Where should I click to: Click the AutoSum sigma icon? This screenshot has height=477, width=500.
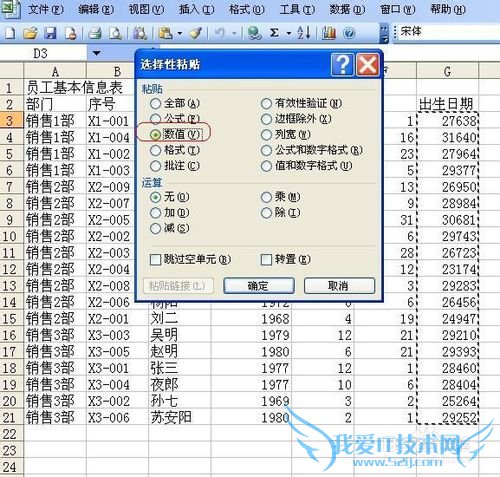pos(274,33)
